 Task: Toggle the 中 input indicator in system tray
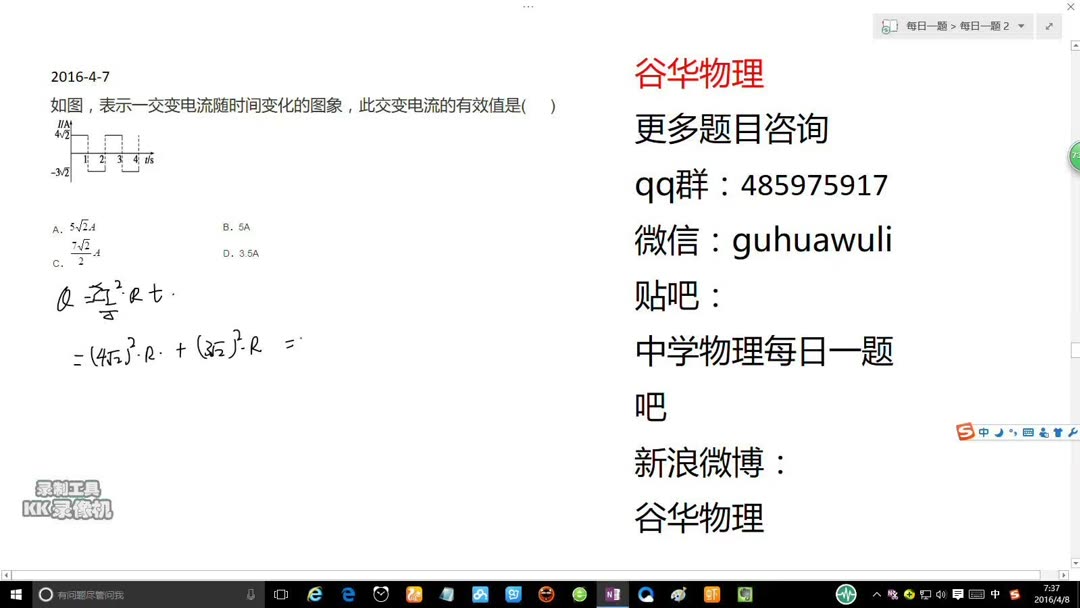coord(994,594)
